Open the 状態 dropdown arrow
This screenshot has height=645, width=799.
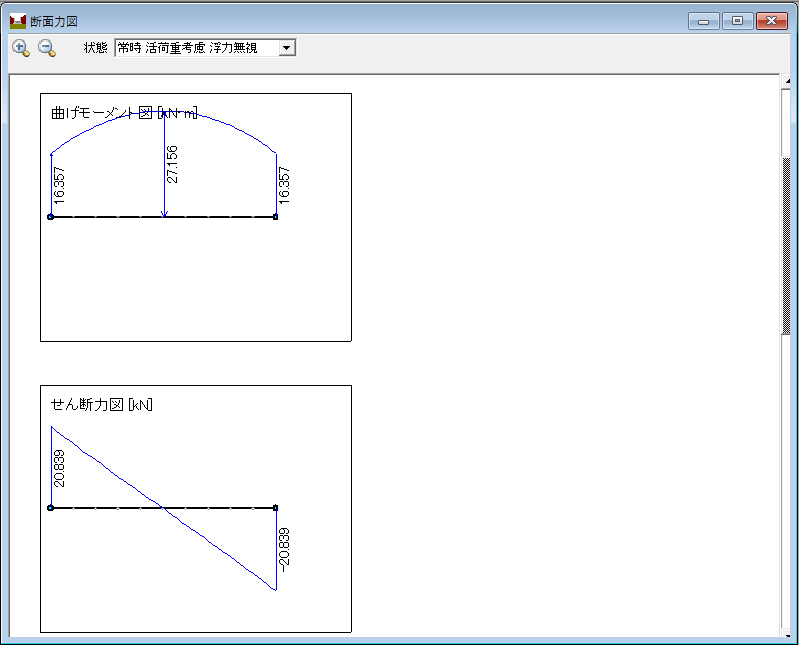coord(287,47)
